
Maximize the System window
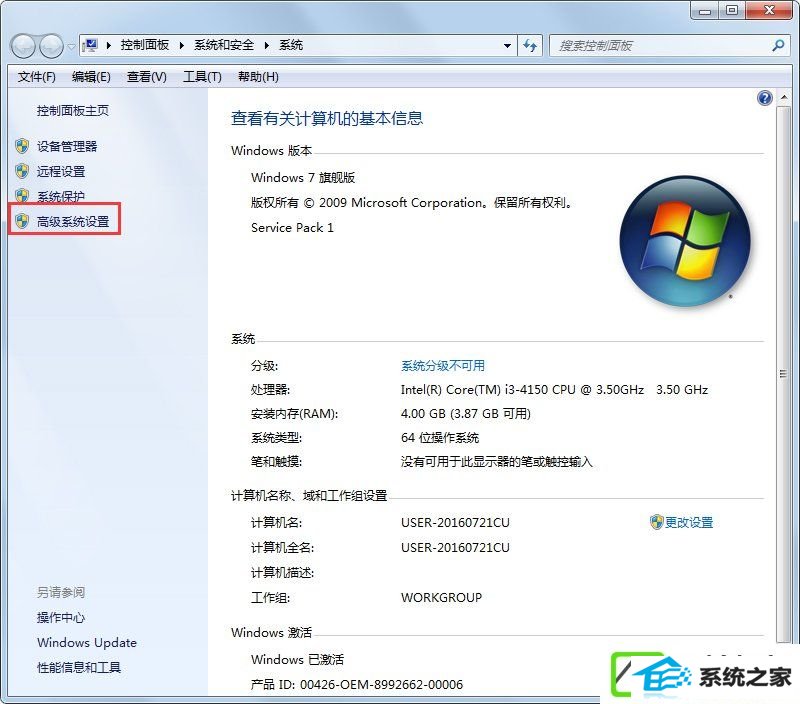click(732, 11)
